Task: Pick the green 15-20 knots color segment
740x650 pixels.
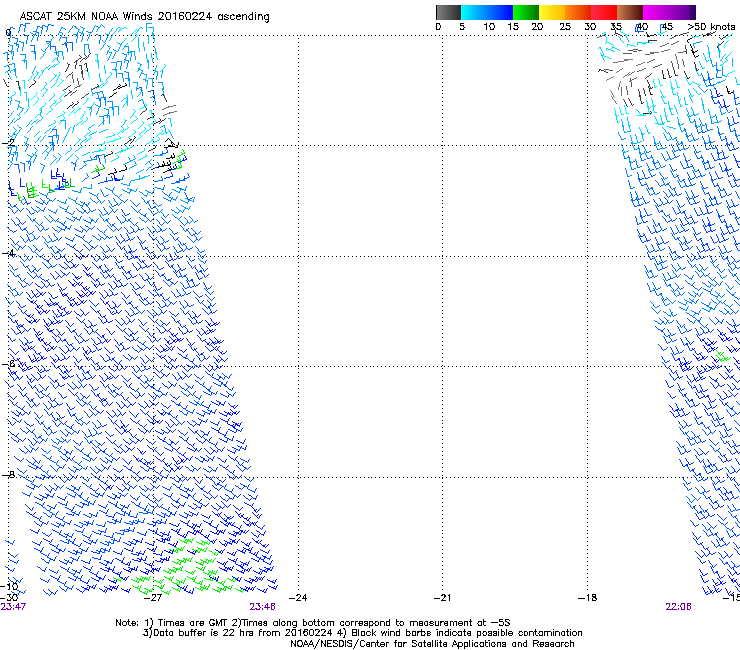Action: (x=526, y=12)
